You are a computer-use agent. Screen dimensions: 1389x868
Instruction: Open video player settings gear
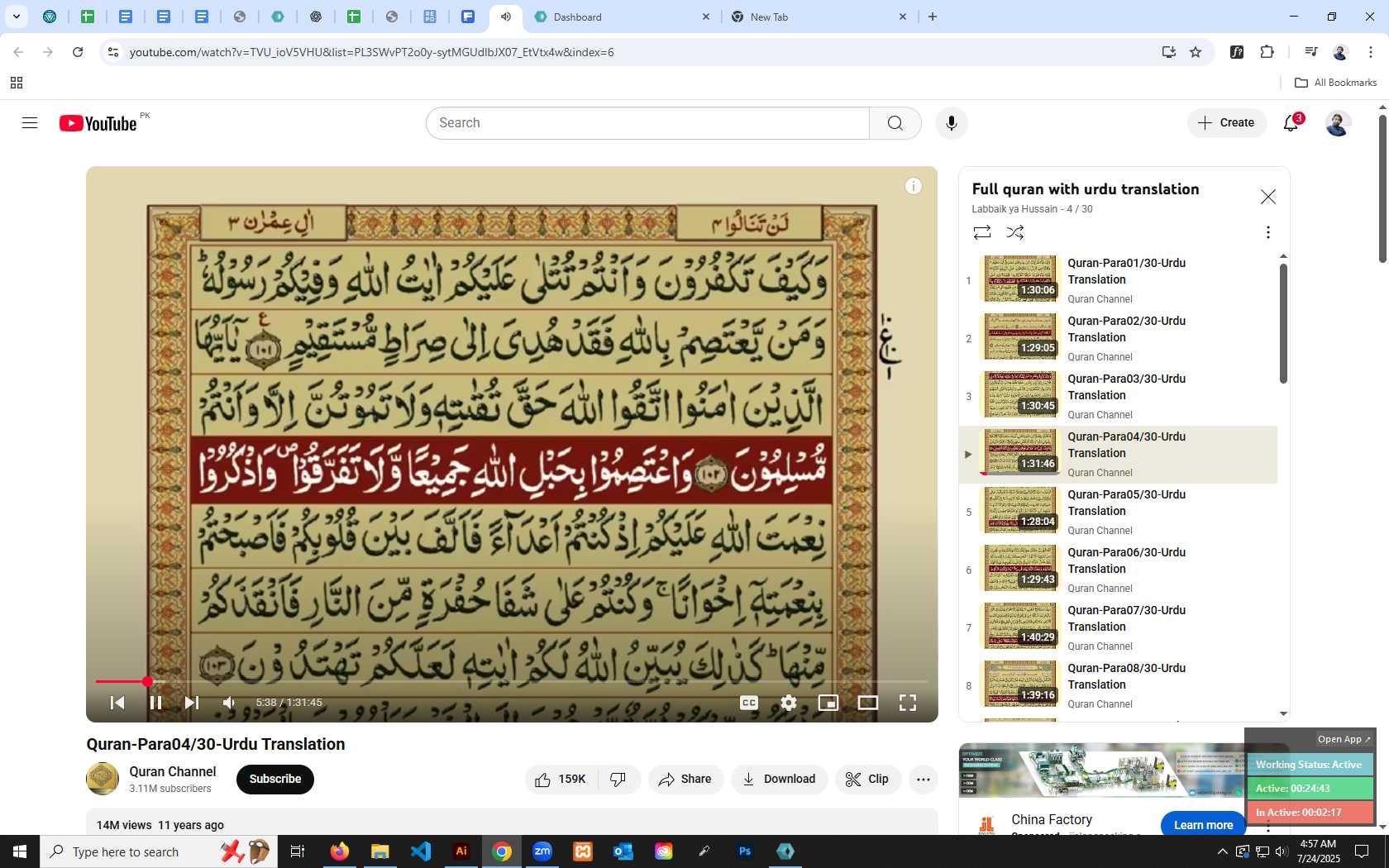[789, 703]
